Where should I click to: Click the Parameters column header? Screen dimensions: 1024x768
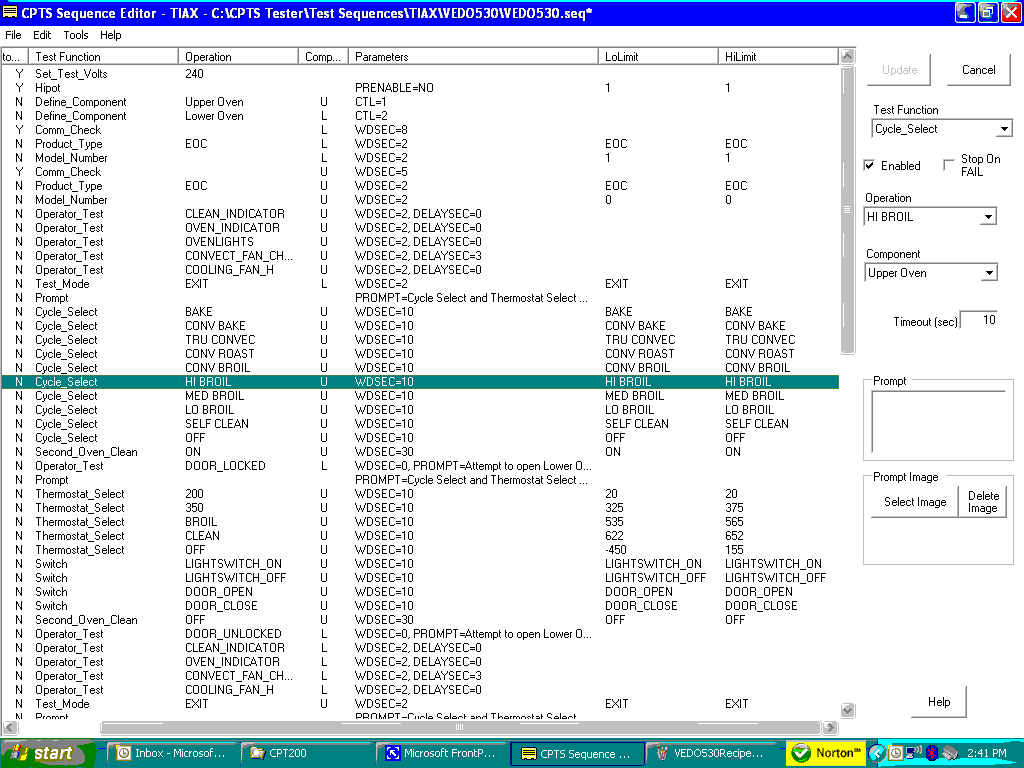pos(473,57)
